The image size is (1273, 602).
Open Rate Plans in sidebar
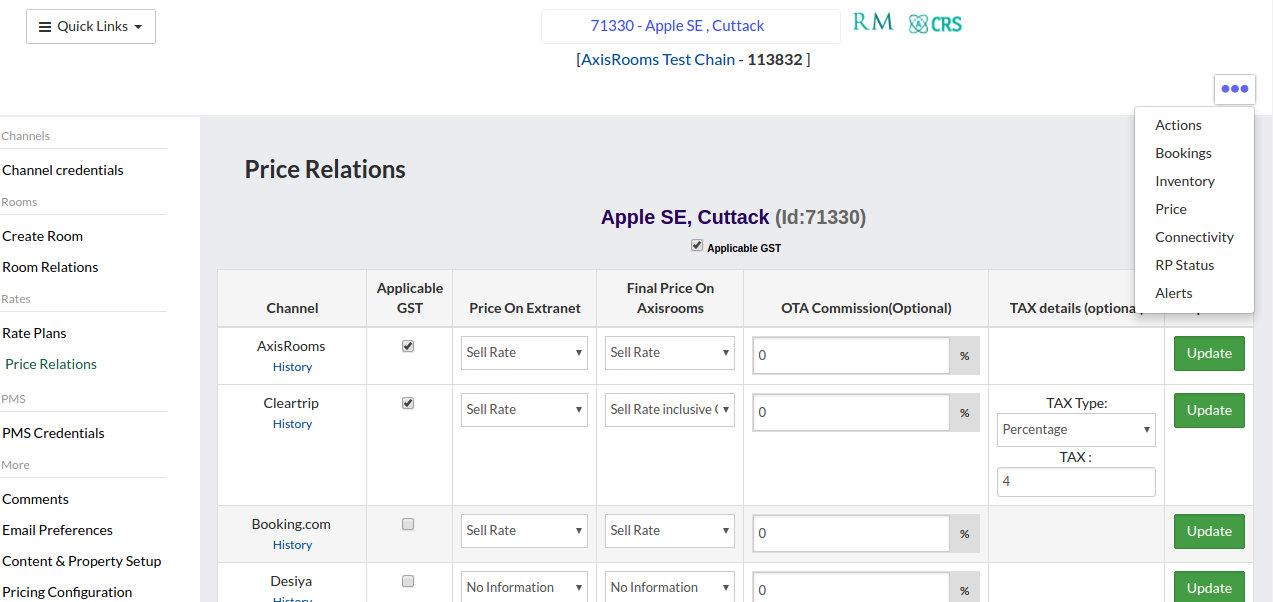click(x=34, y=333)
